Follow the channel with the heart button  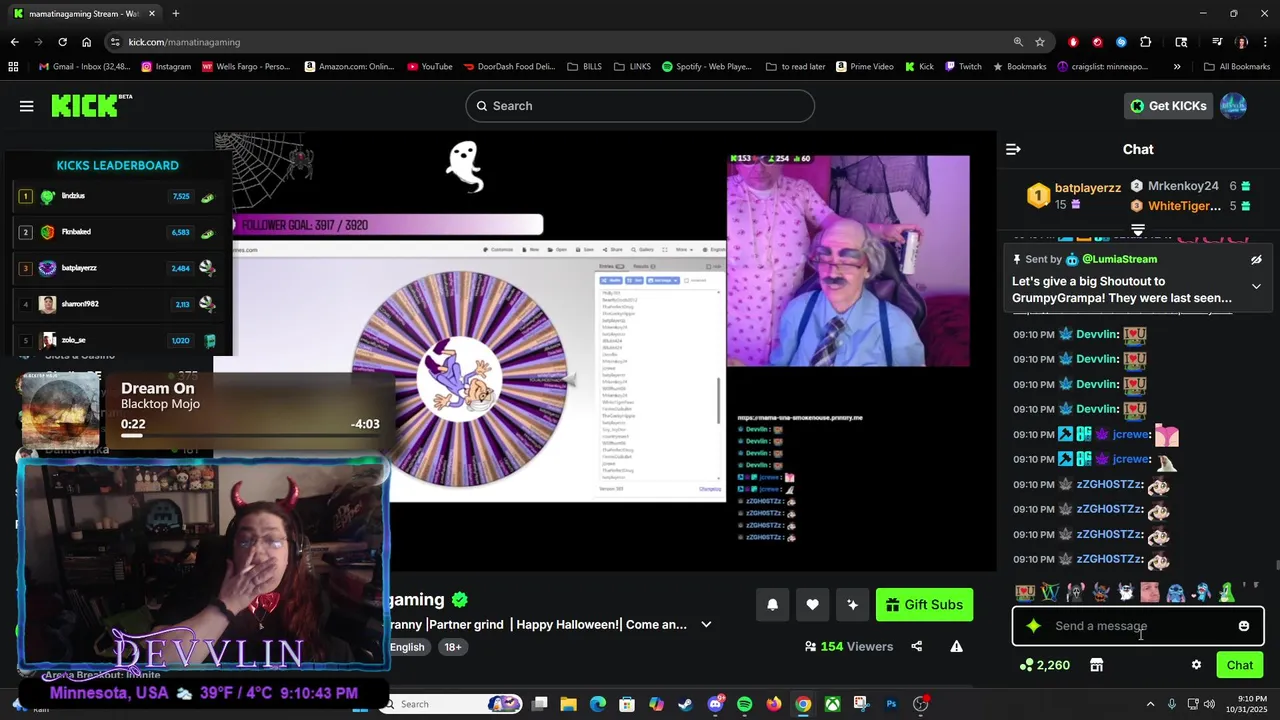pyautogui.click(x=812, y=604)
